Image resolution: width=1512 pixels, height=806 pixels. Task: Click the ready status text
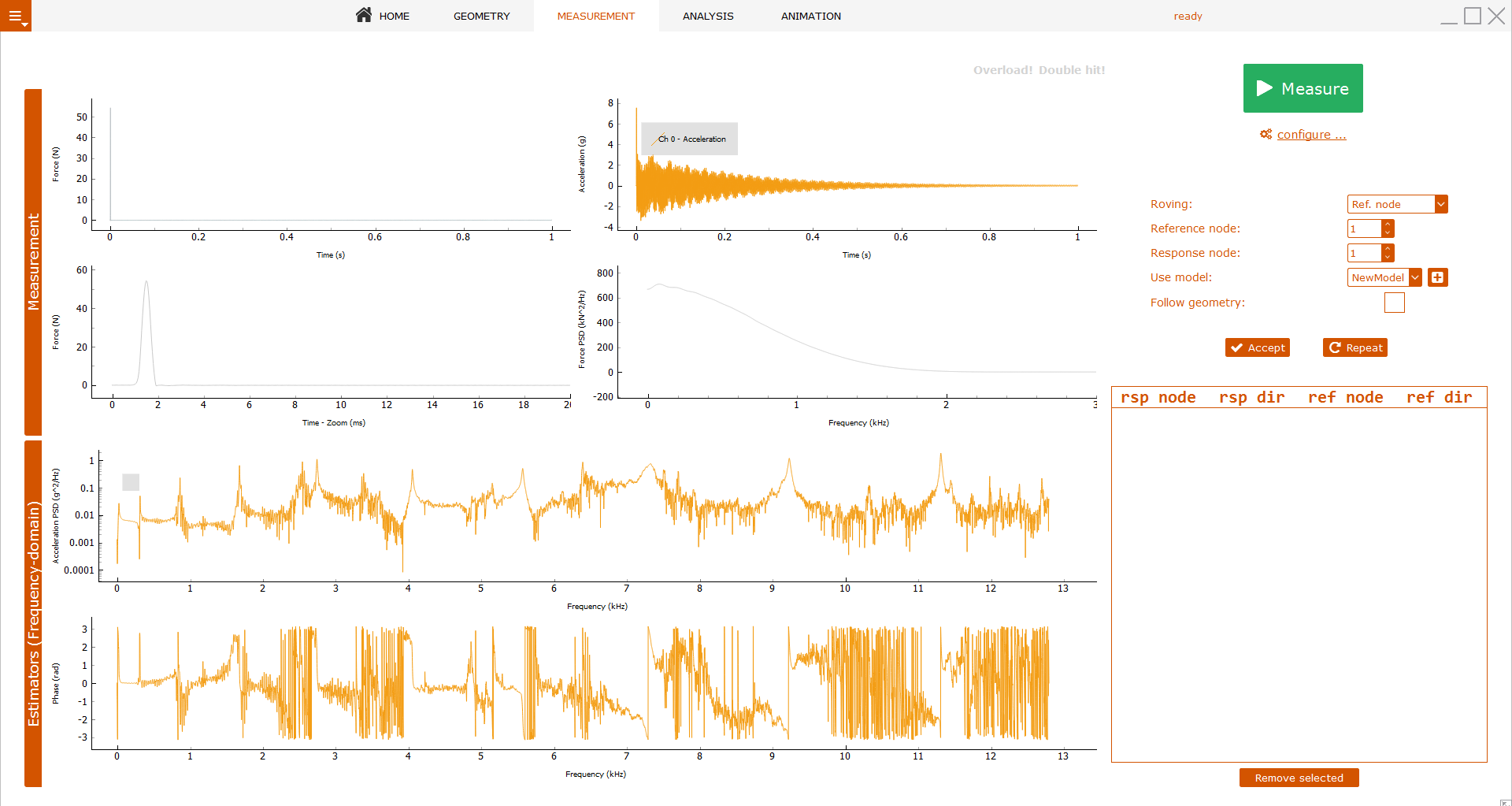click(1188, 16)
